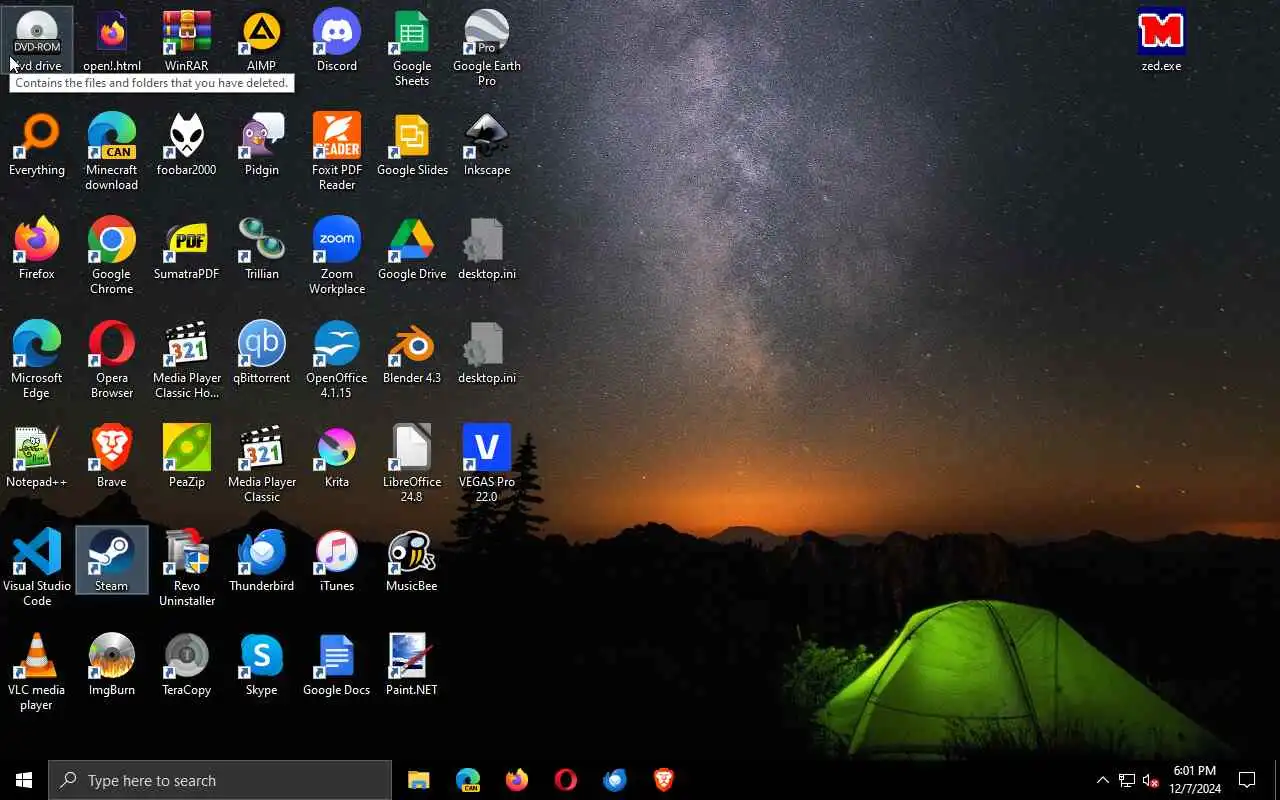This screenshot has height=800, width=1280.
Task: Select the Brave shortcut on the desktop
Action: coord(112,457)
